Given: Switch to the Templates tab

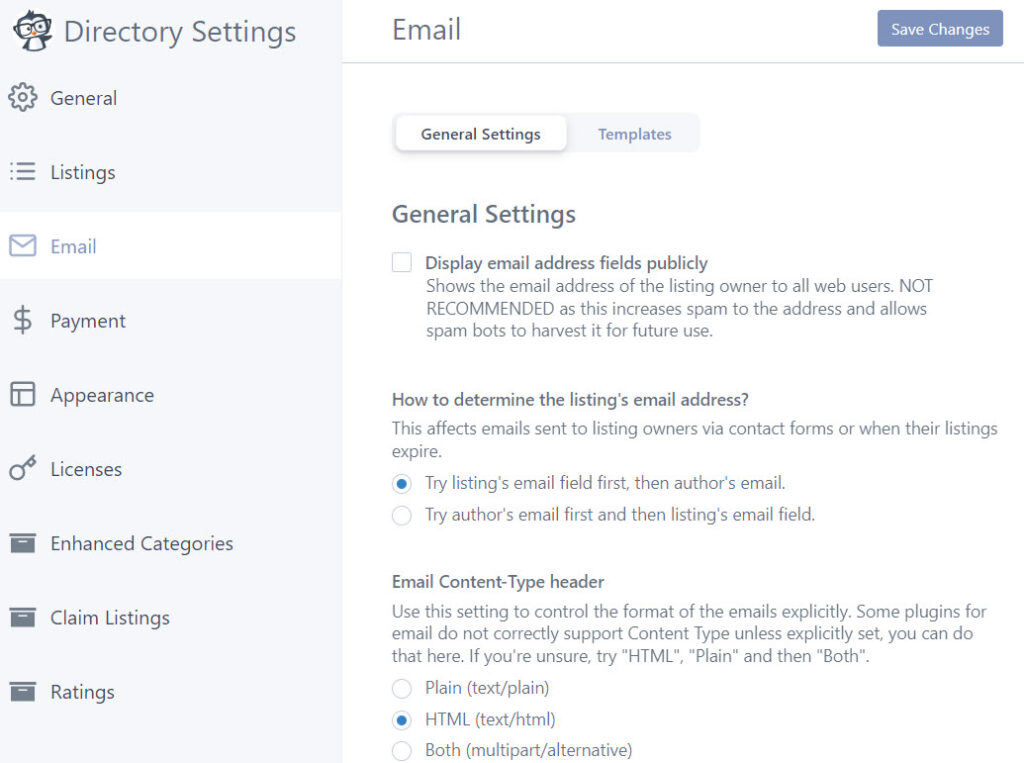Looking at the screenshot, I should (x=634, y=134).
